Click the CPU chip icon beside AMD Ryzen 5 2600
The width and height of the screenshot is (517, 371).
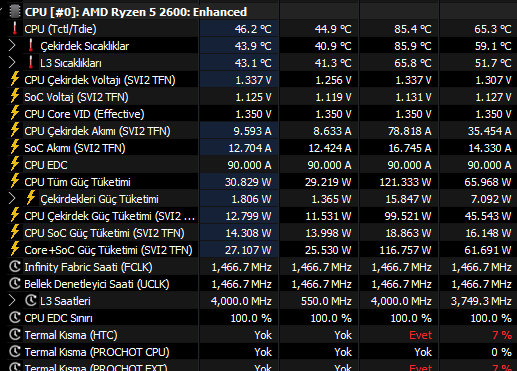coord(14,11)
